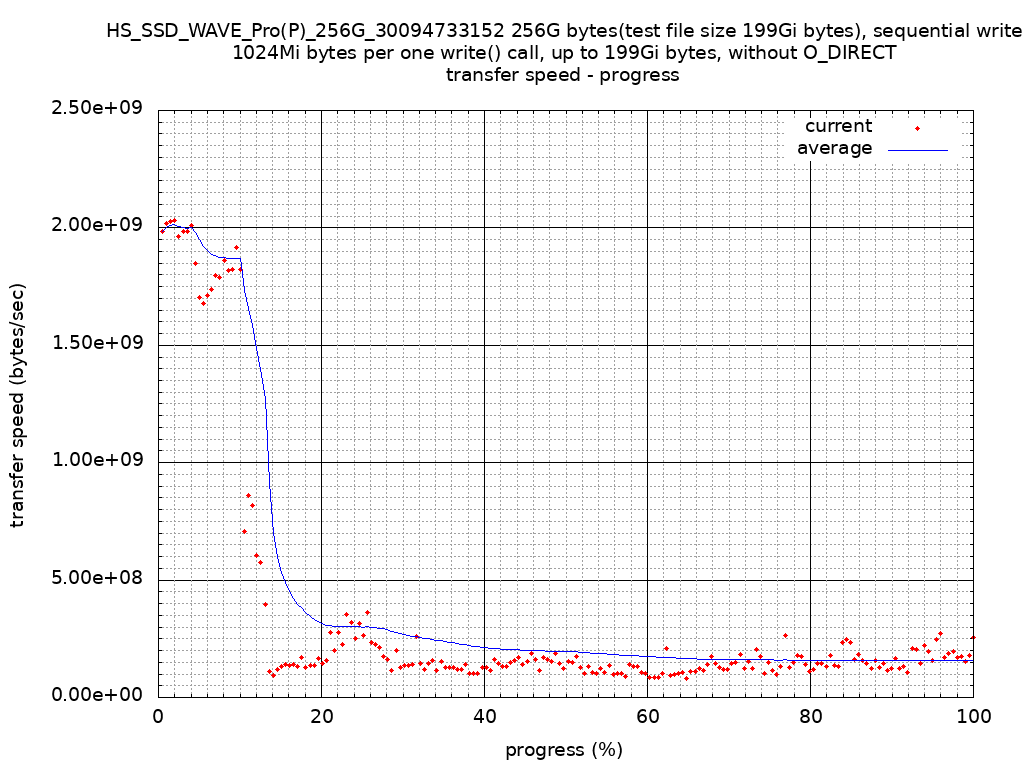Viewport: 1024px width, 768px height.
Task: Click the subtitle '1024Mi bytes per one write() call'
Action: 564,53
